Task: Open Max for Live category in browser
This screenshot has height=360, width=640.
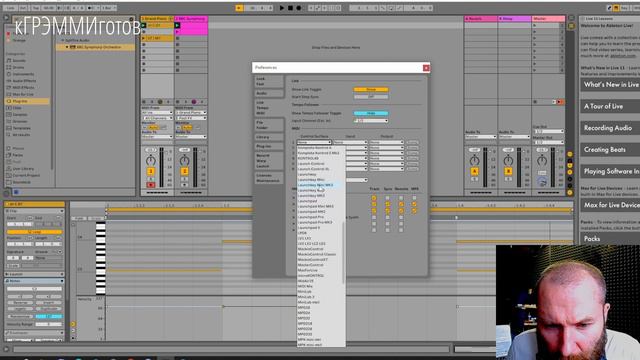Action: pyautogui.click(x=23, y=94)
